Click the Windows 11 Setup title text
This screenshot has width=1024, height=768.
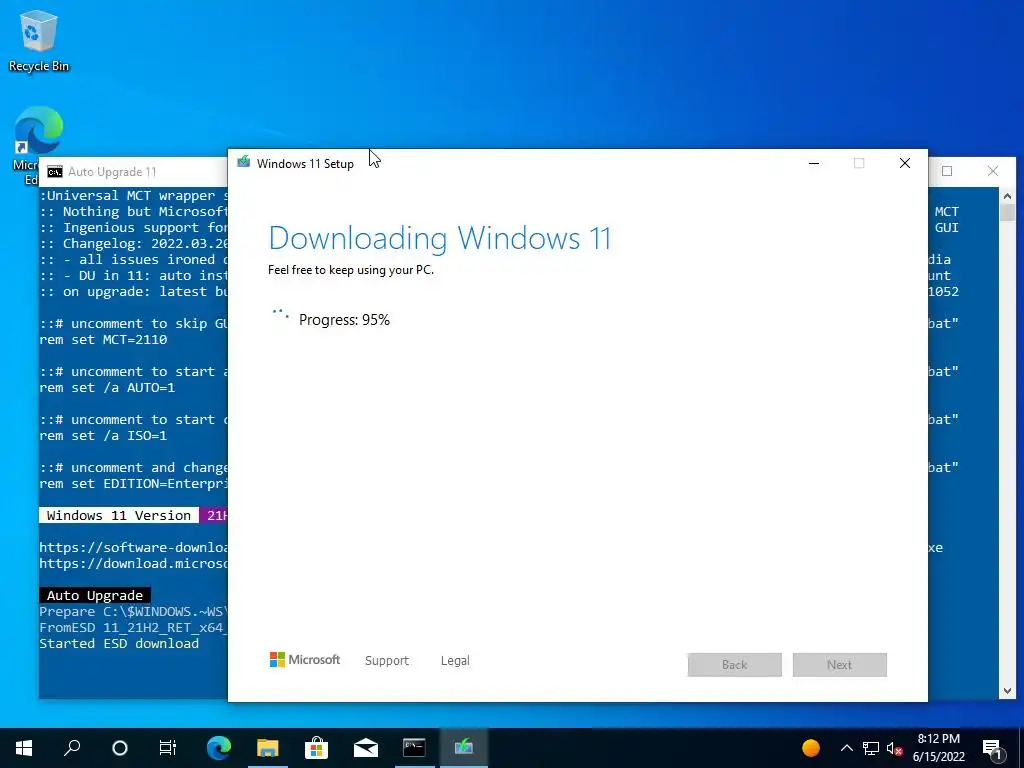[x=305, y=163]
